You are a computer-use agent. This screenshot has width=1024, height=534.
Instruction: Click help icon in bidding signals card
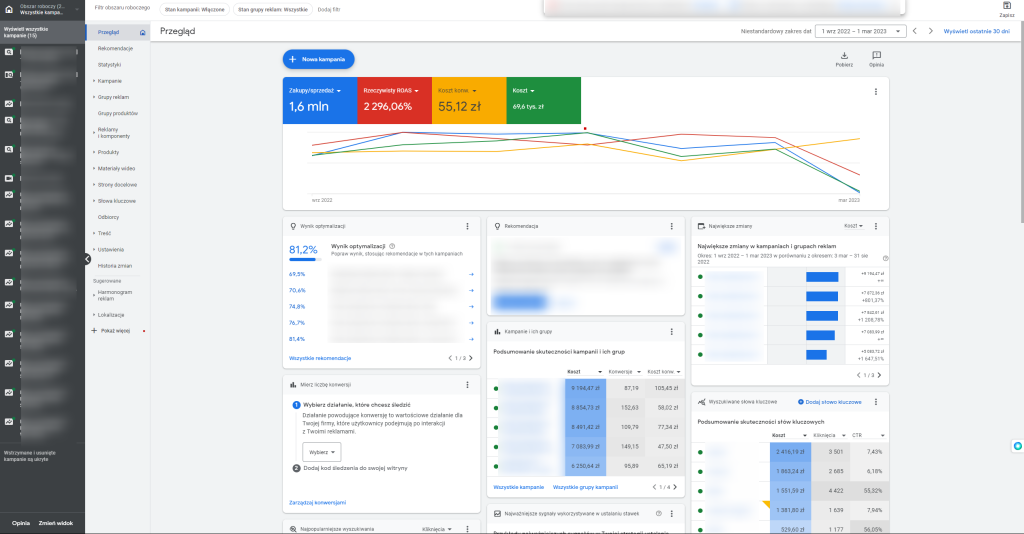[x=658, y=513]
